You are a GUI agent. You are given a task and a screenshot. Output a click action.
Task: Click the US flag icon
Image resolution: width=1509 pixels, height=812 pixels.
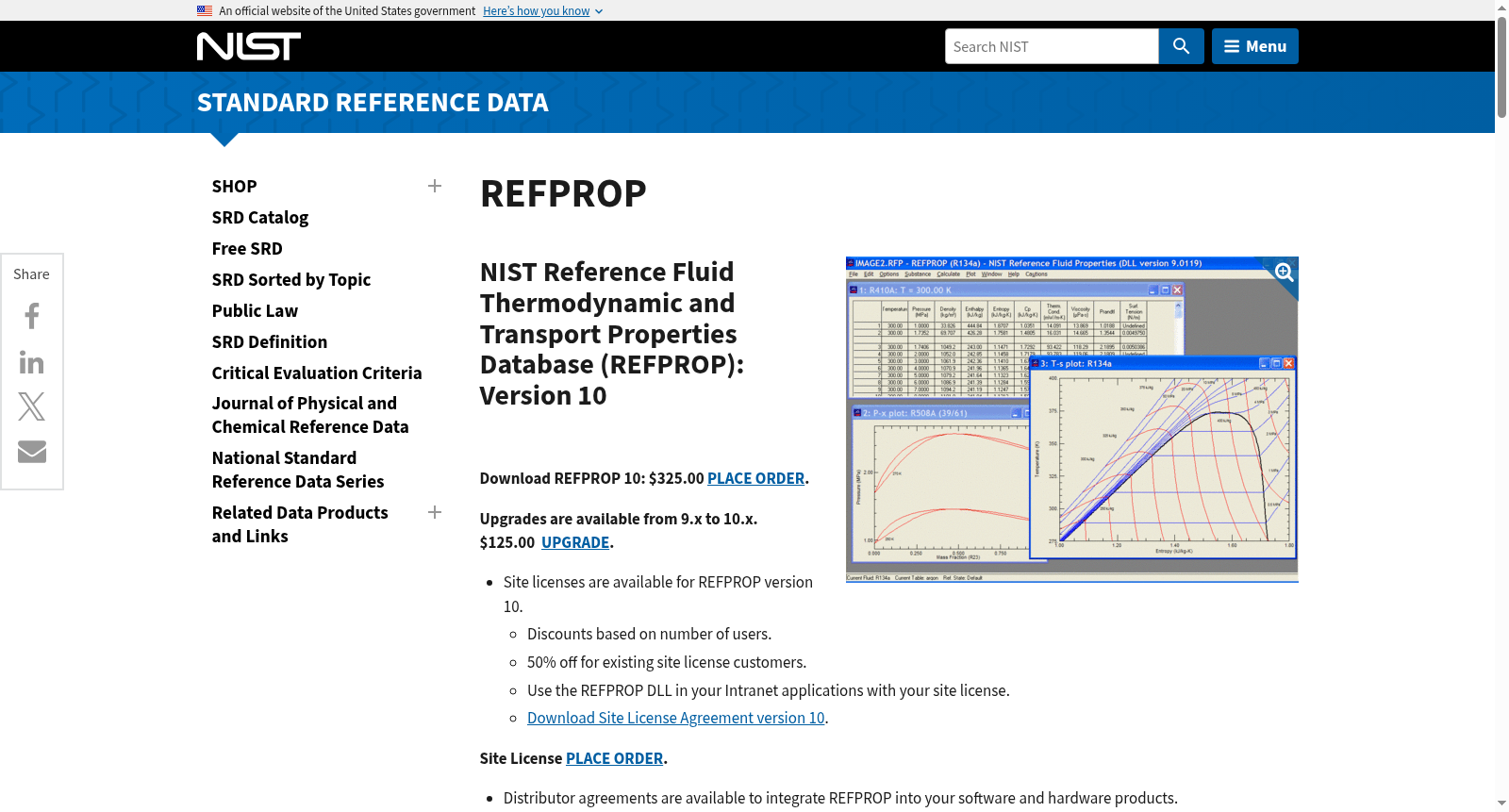click(205, 10)
